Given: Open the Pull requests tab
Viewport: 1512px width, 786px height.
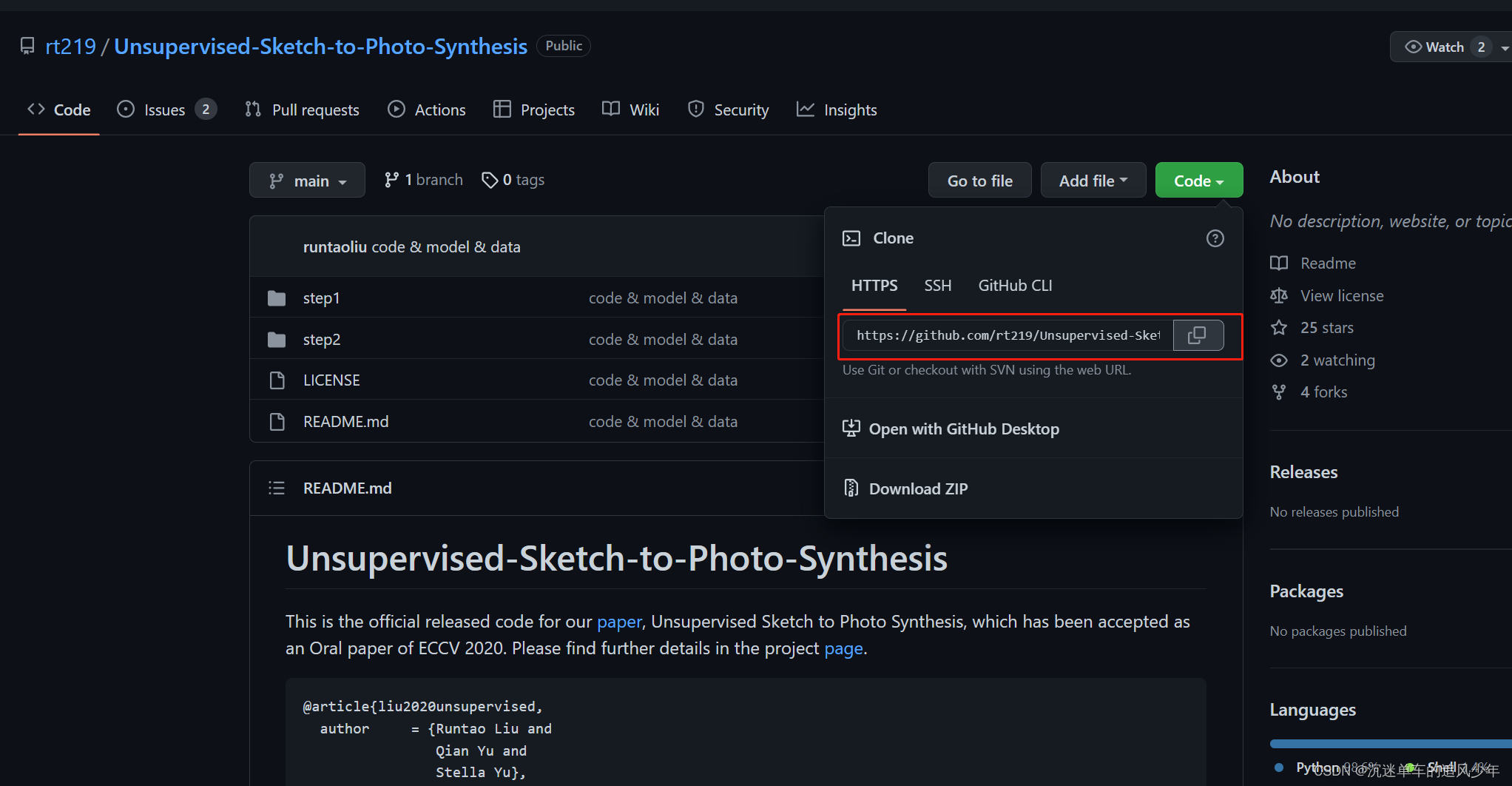Looking at the screenshot, I should pos(302,110).
